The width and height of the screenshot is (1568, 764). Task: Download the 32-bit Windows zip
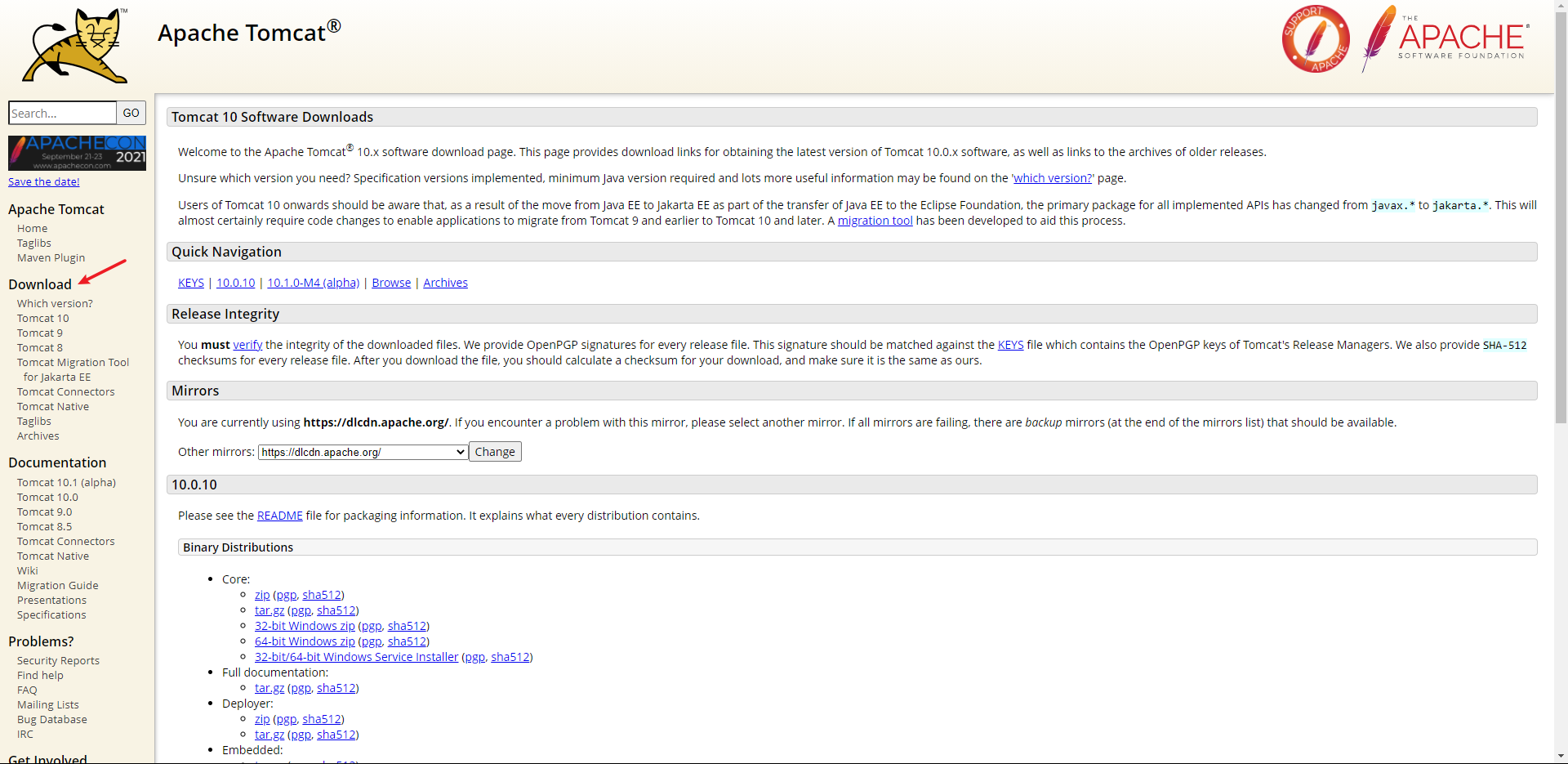click(x=305, y=626)
